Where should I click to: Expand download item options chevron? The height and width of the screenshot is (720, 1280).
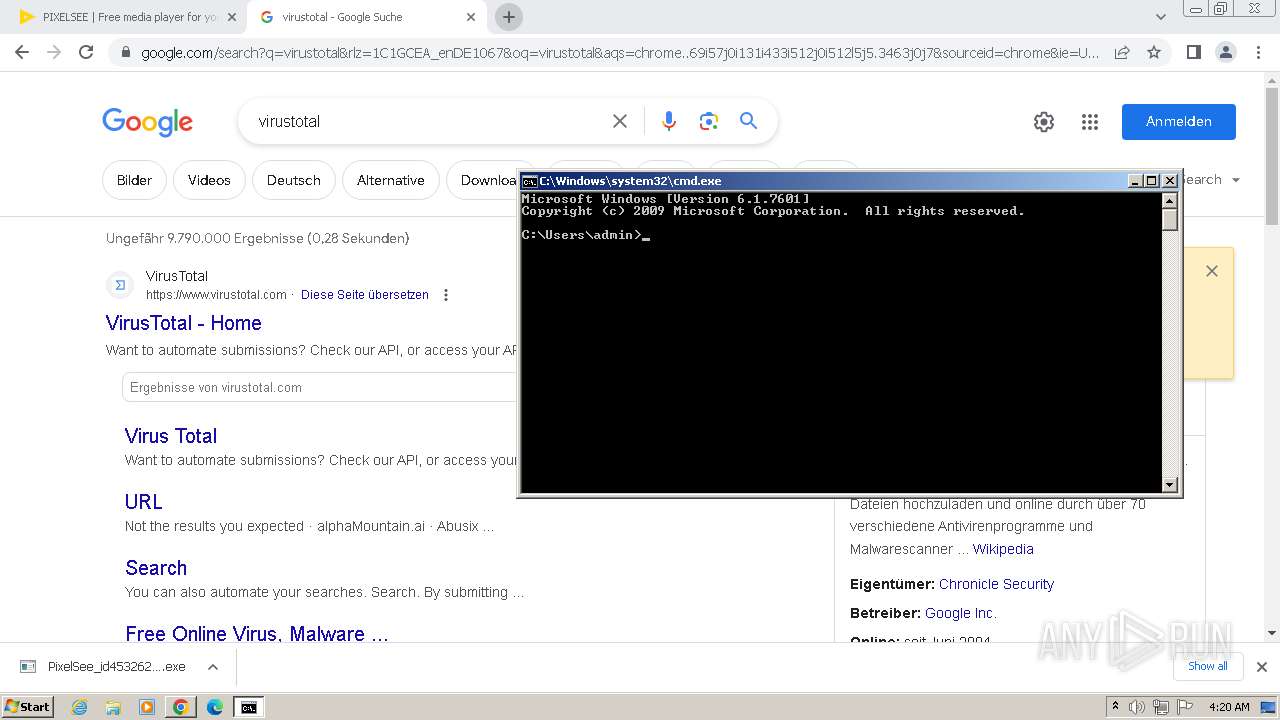pos(212,667)
